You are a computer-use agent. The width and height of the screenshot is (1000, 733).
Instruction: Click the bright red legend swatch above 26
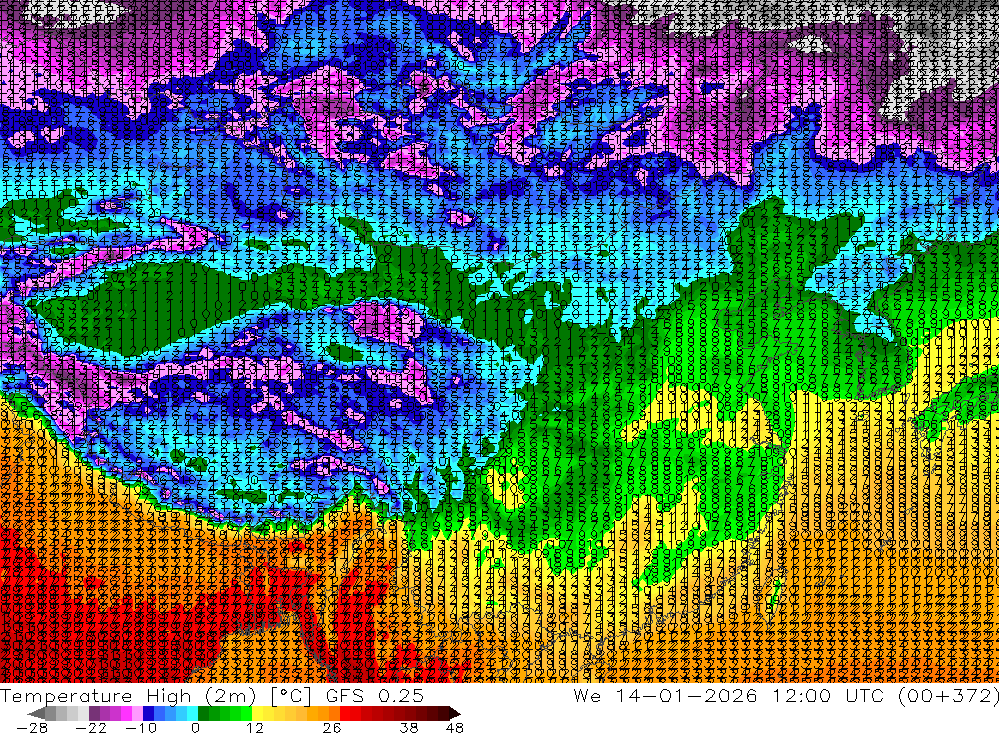345,713
